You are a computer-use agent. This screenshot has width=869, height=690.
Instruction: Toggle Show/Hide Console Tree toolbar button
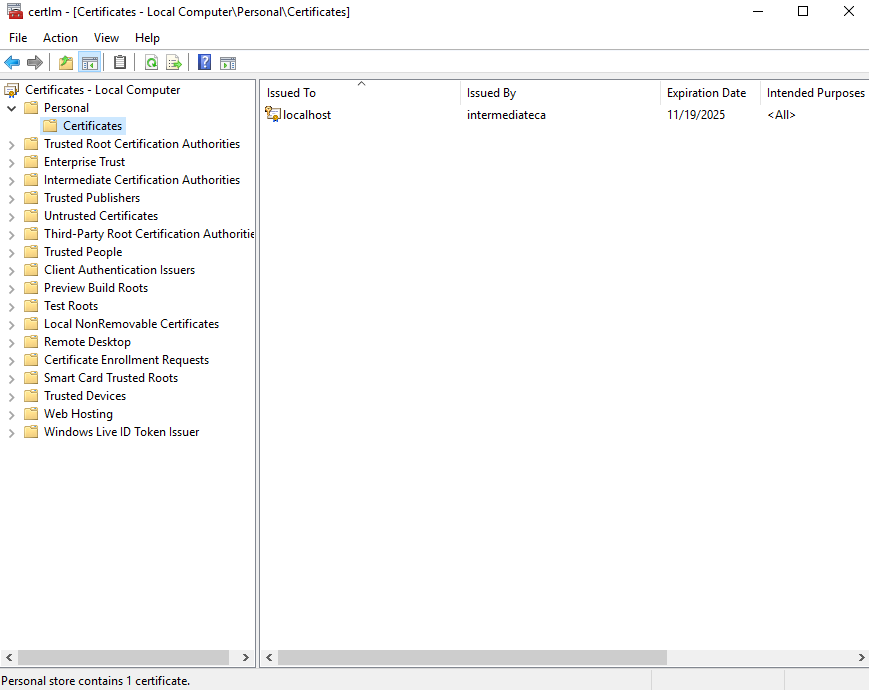coord(90,62)
